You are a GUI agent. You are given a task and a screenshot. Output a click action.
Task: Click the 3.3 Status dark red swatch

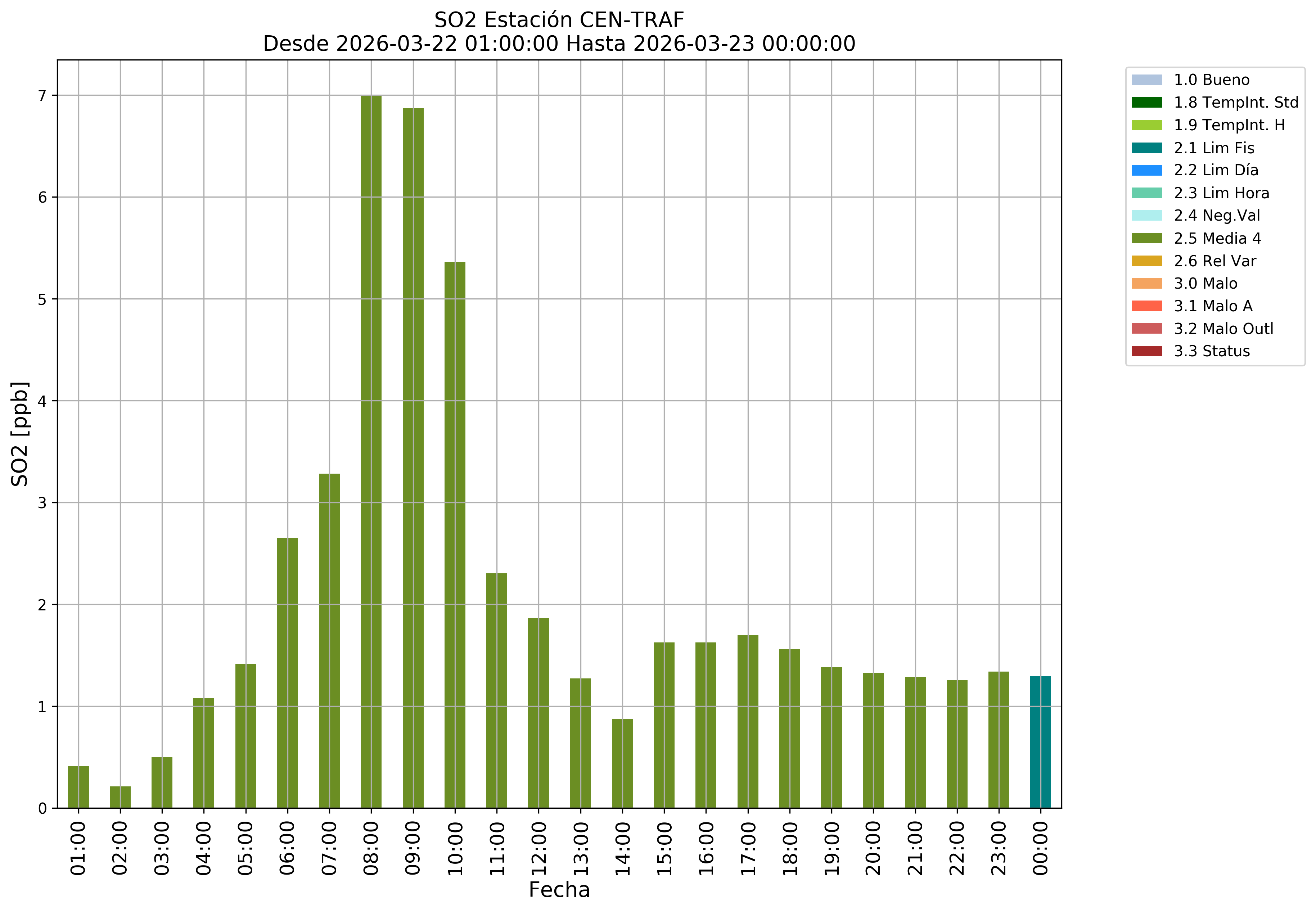[1146, 351]
